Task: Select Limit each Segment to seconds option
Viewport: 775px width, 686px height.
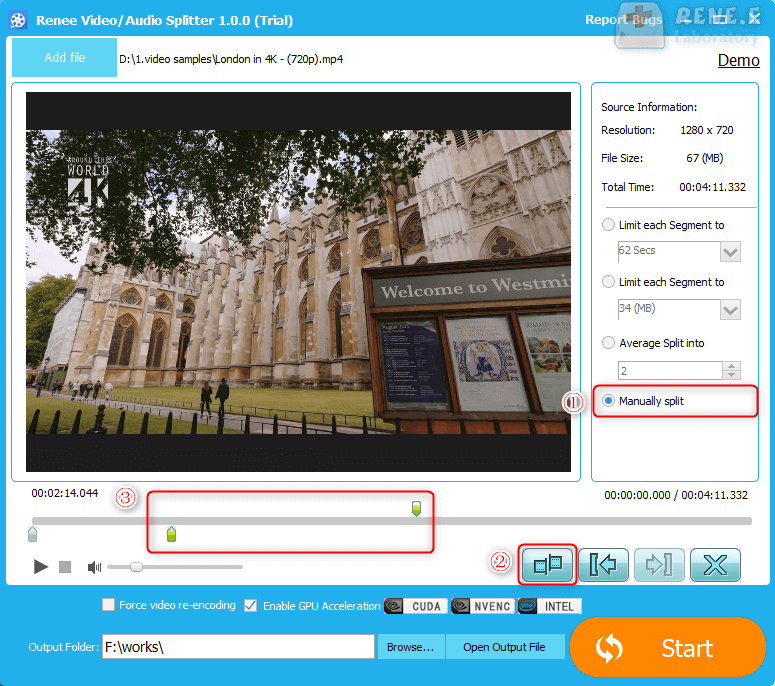Action: coord(608,225)
